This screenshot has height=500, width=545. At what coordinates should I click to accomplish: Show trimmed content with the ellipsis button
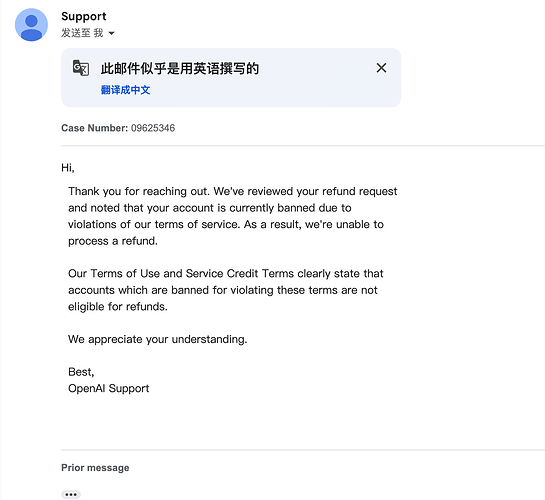point(71,494)
